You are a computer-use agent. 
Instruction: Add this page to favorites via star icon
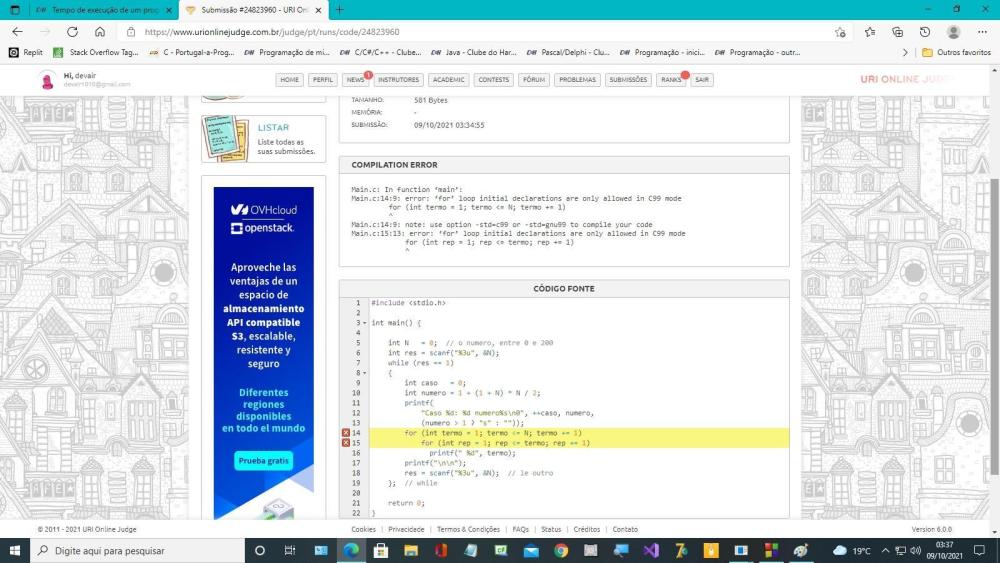tap(840, 32)
